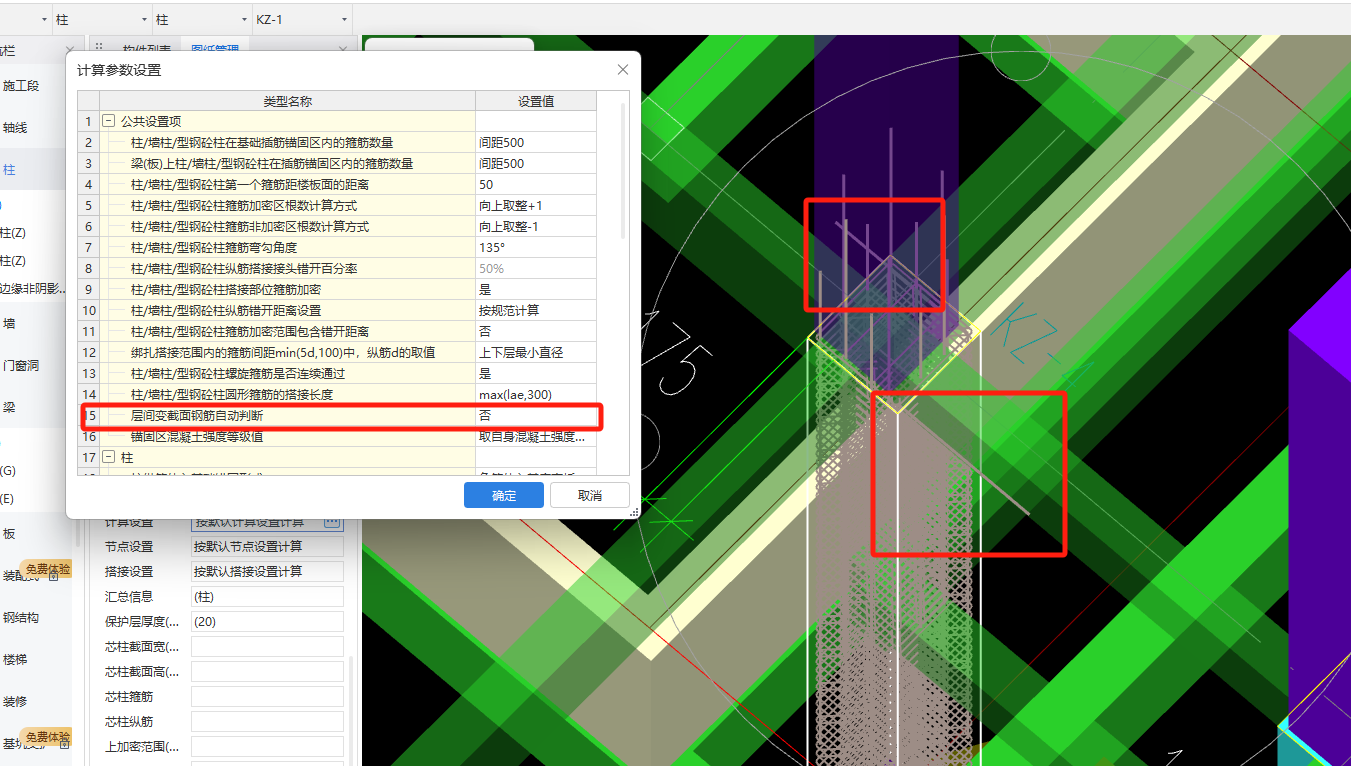Close the left navigation bar panel
Viewport: 1351px width, 766px height.
tap(69, 49)
